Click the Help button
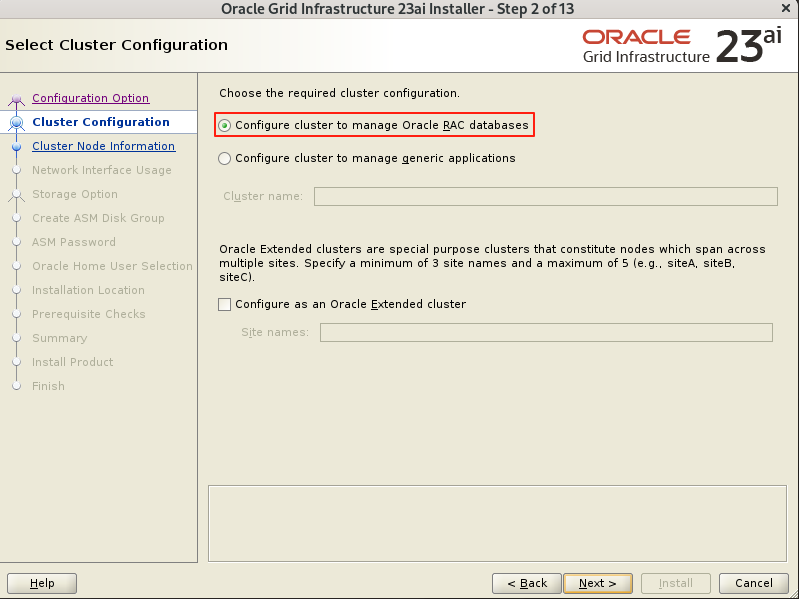799x599 pixels. (x=42, y=583)
